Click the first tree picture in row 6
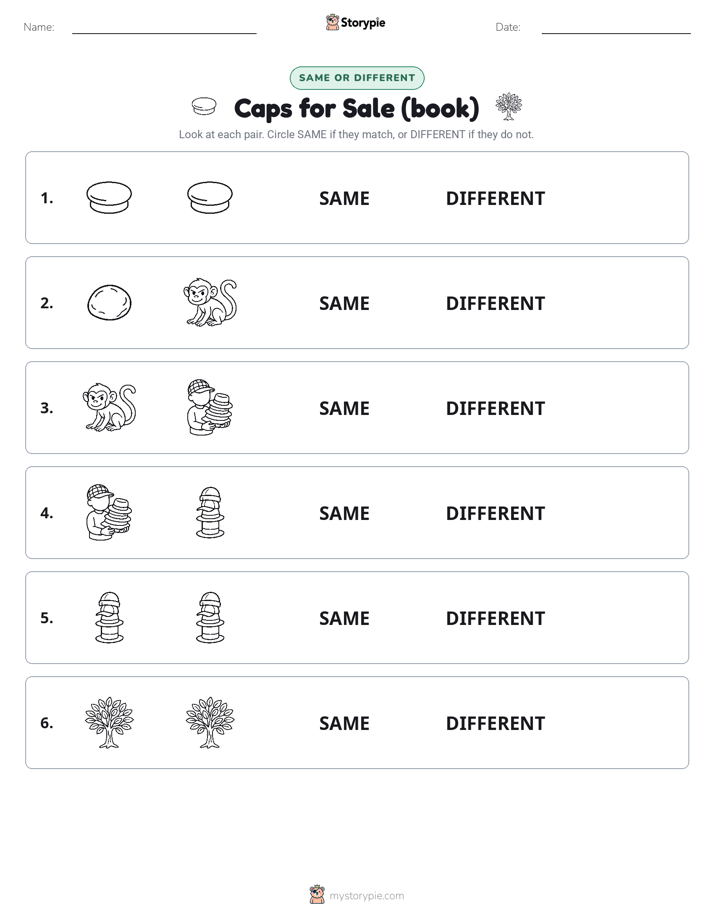The image size is (714, 924). pos(109,722)
